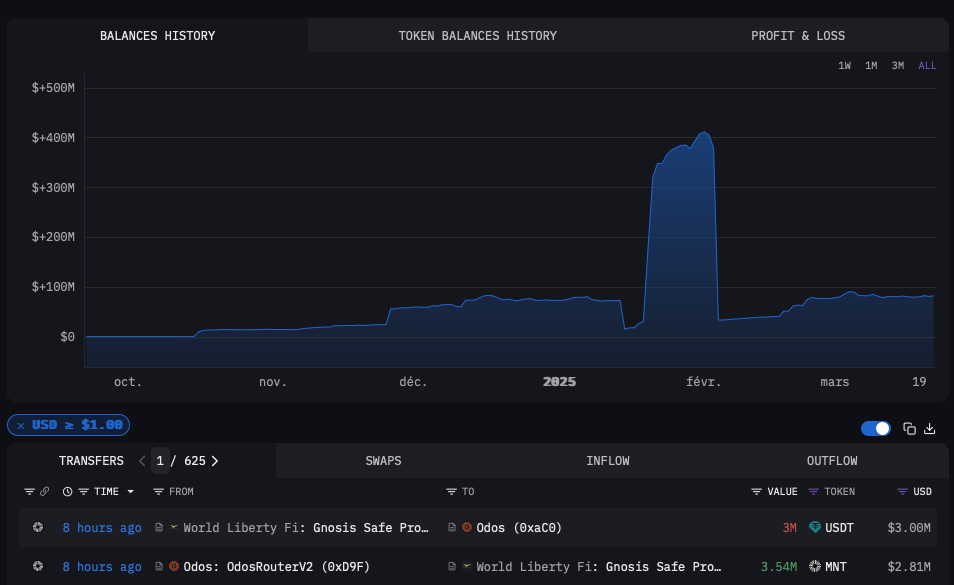
Task: Switch to the Inflow tab
Action: (x=608, y=461)
